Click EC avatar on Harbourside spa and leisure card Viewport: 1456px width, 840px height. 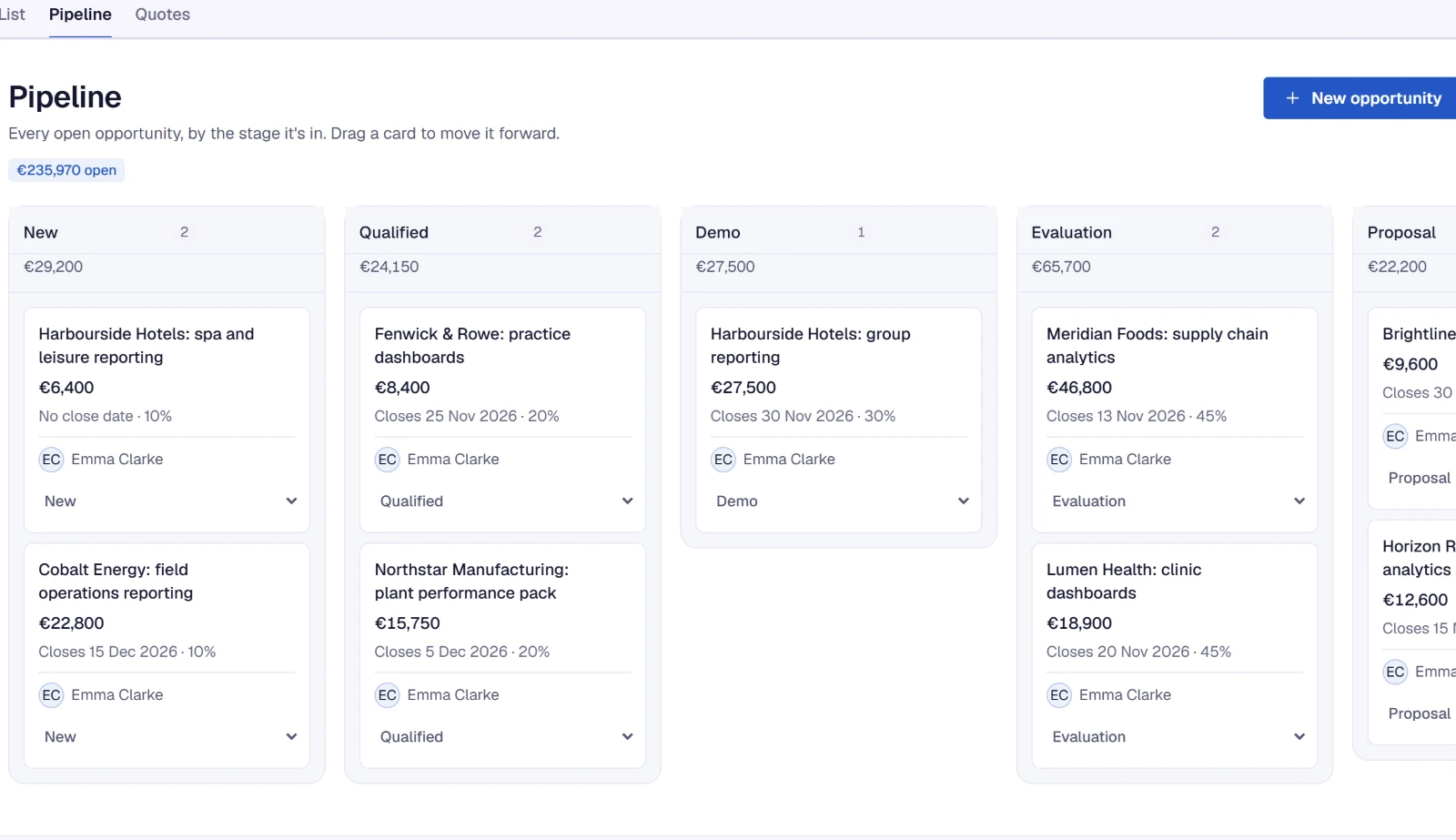point(51,460)
